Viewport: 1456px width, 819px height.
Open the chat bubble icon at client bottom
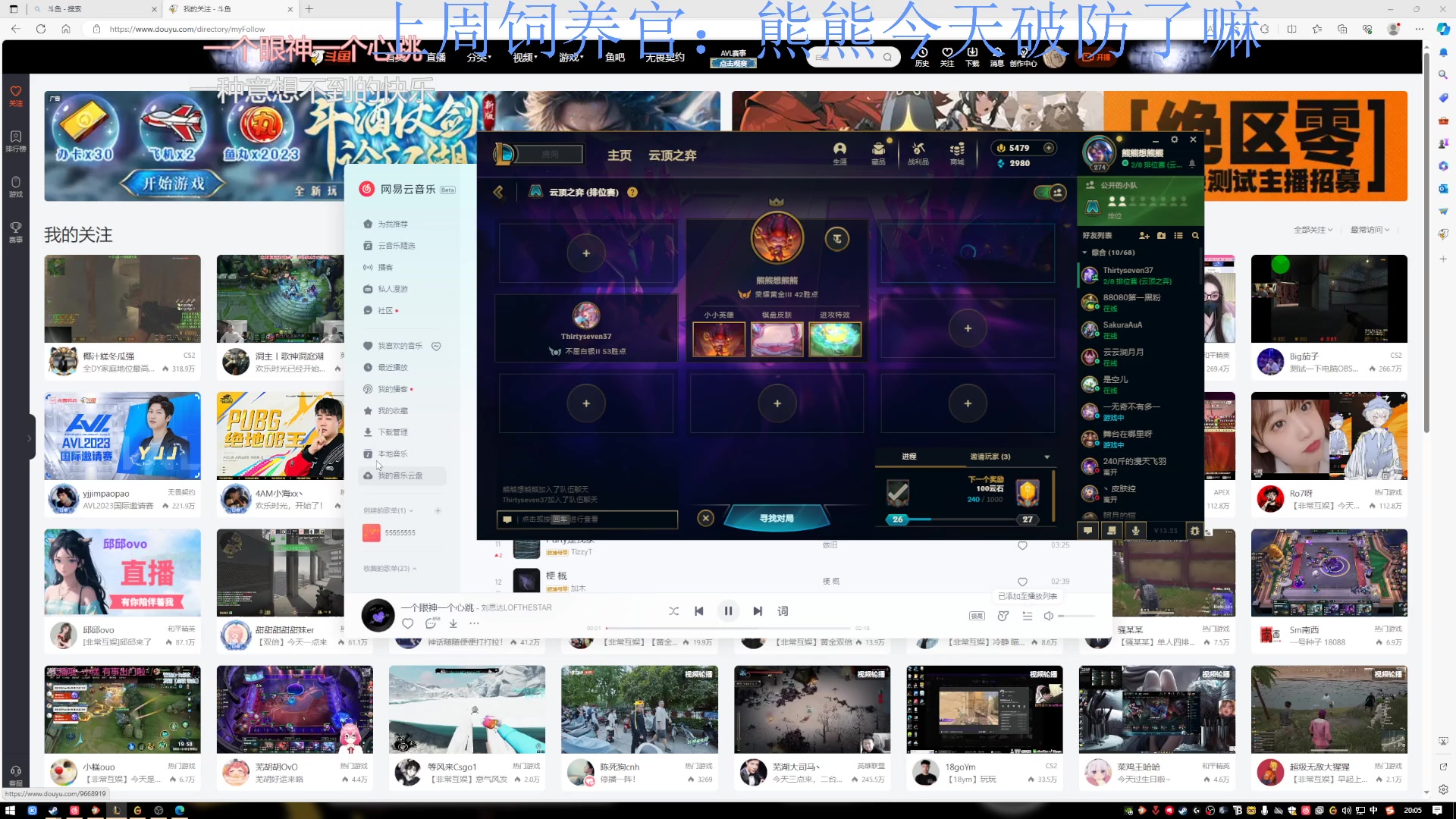click(x=1087, y=531)
